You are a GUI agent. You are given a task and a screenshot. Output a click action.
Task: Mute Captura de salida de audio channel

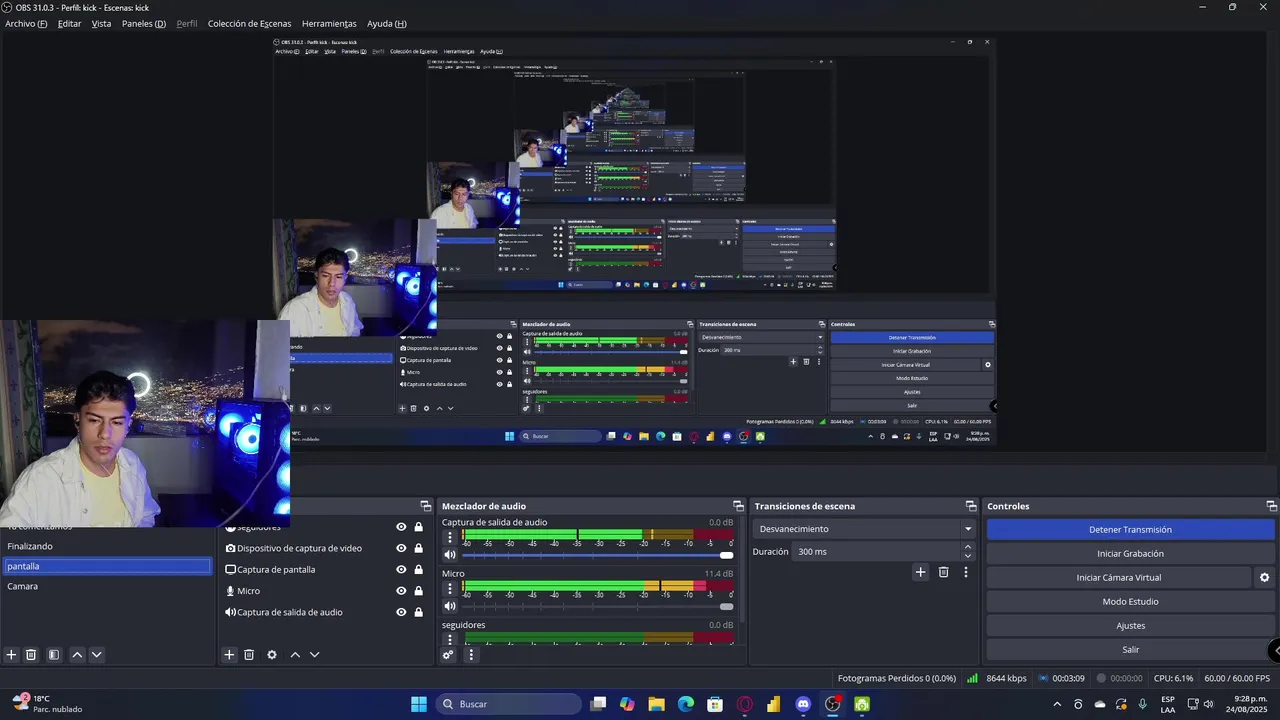click(450, 555)
